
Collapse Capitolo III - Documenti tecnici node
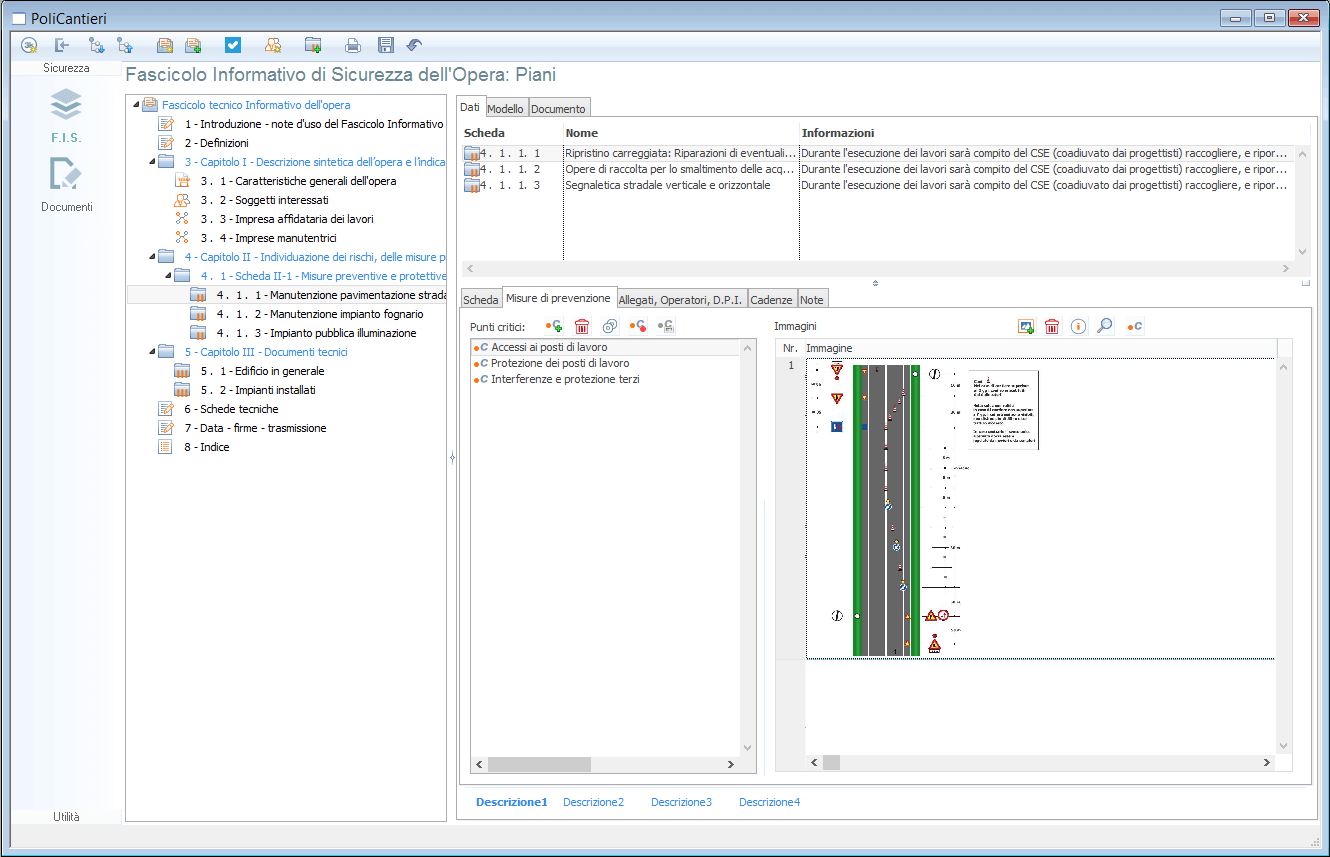click(150, 352)
